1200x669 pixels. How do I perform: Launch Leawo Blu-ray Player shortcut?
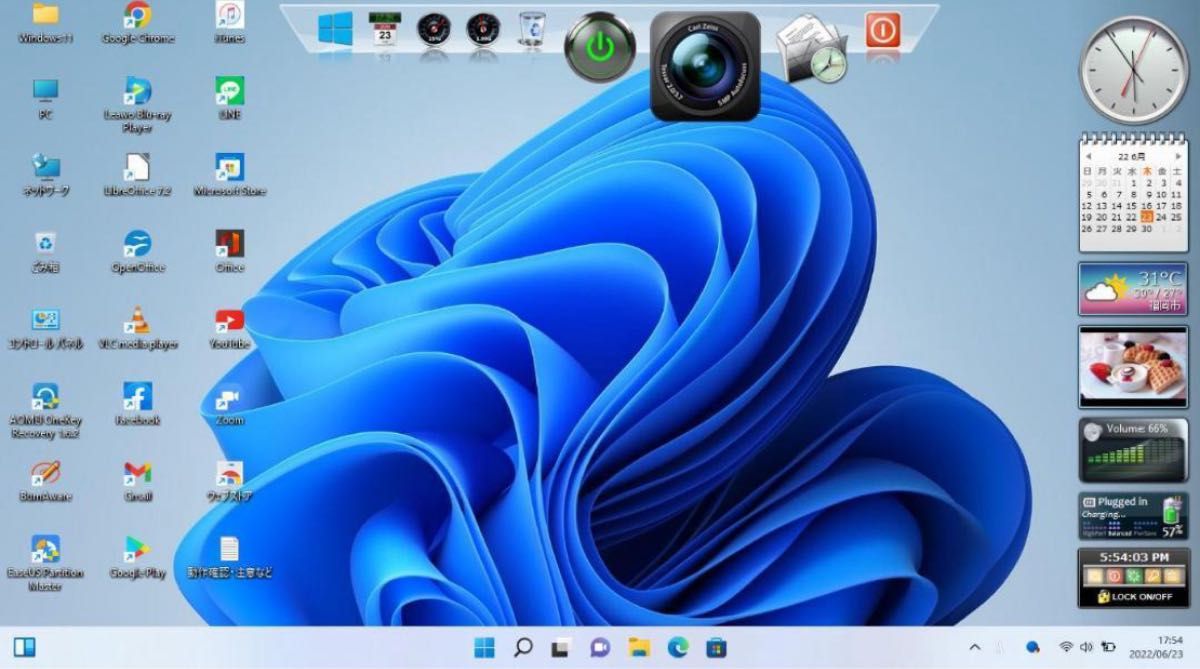pyautogui.click(x=137, y=106)
